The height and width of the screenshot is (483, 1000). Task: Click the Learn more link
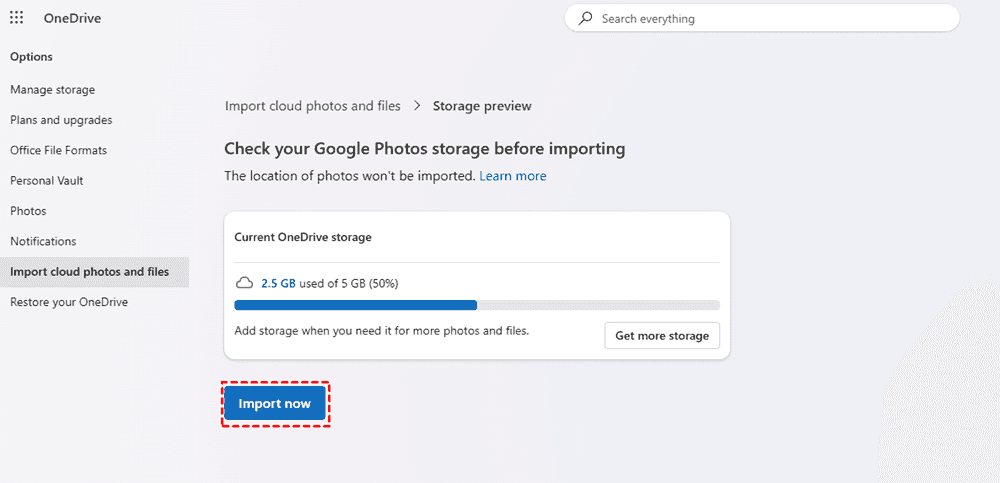(512, 176)
